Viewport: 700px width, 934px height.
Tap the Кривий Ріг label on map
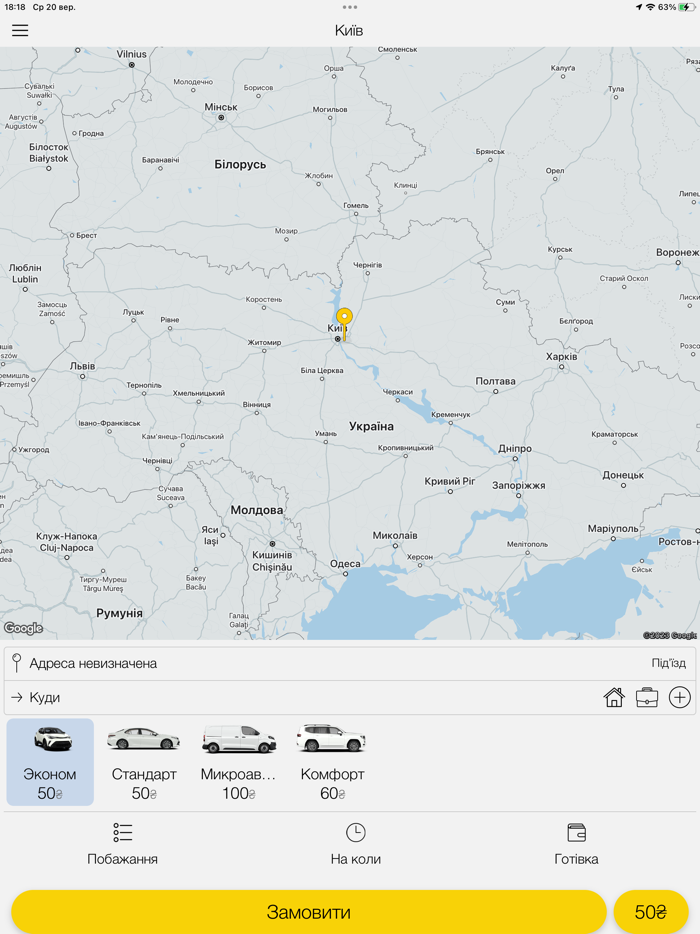tap(450, 481)
